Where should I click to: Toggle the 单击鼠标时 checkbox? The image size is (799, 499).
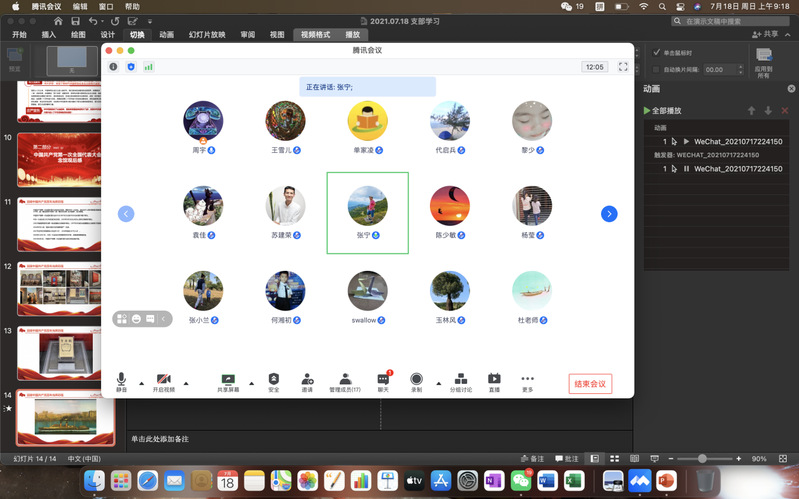[656, 52]
